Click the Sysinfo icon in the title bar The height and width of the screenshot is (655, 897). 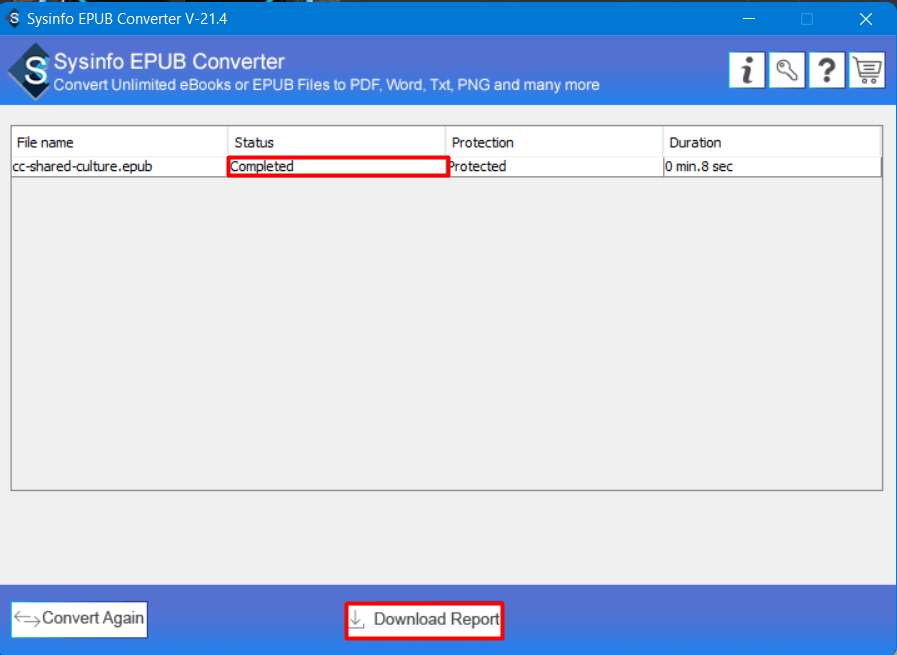[12, 18]
